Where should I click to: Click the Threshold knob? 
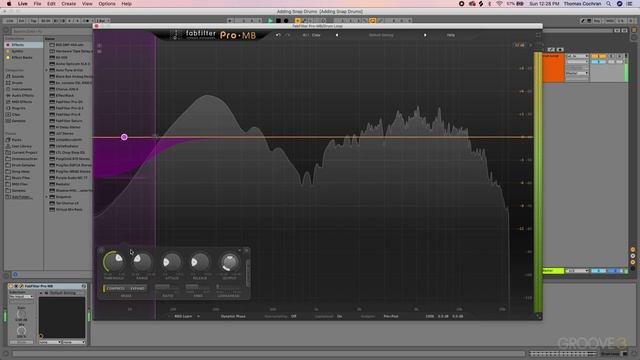[114, 262]
